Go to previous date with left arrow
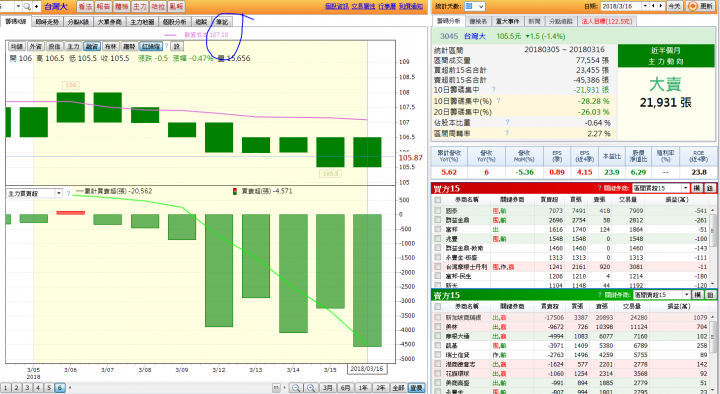 (654, 6)
